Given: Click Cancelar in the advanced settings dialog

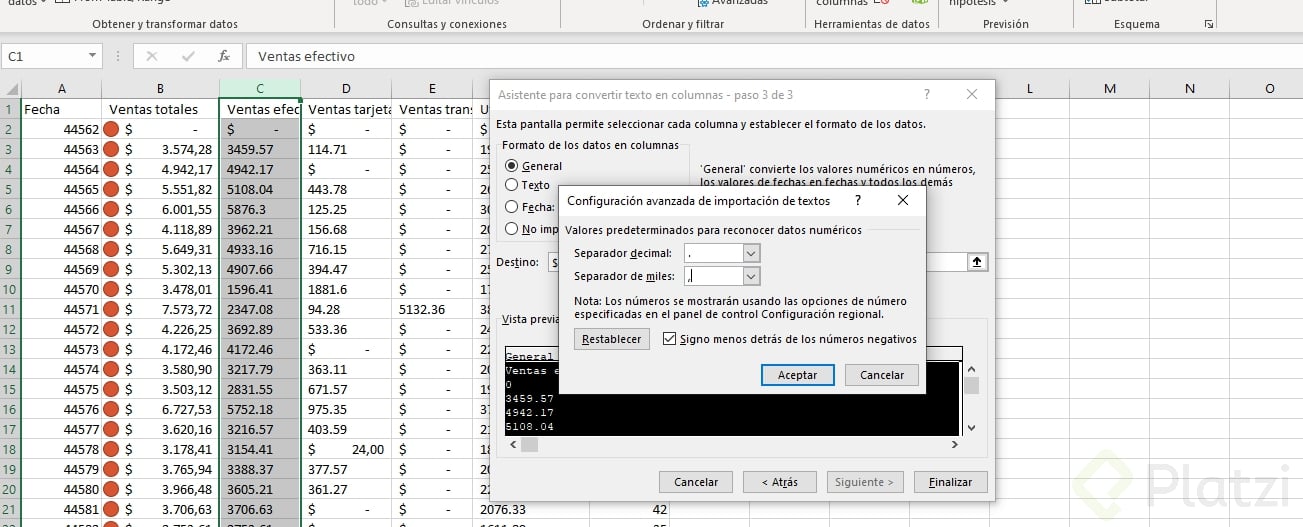Looking at the screenshot, I should tap(881, 375).
